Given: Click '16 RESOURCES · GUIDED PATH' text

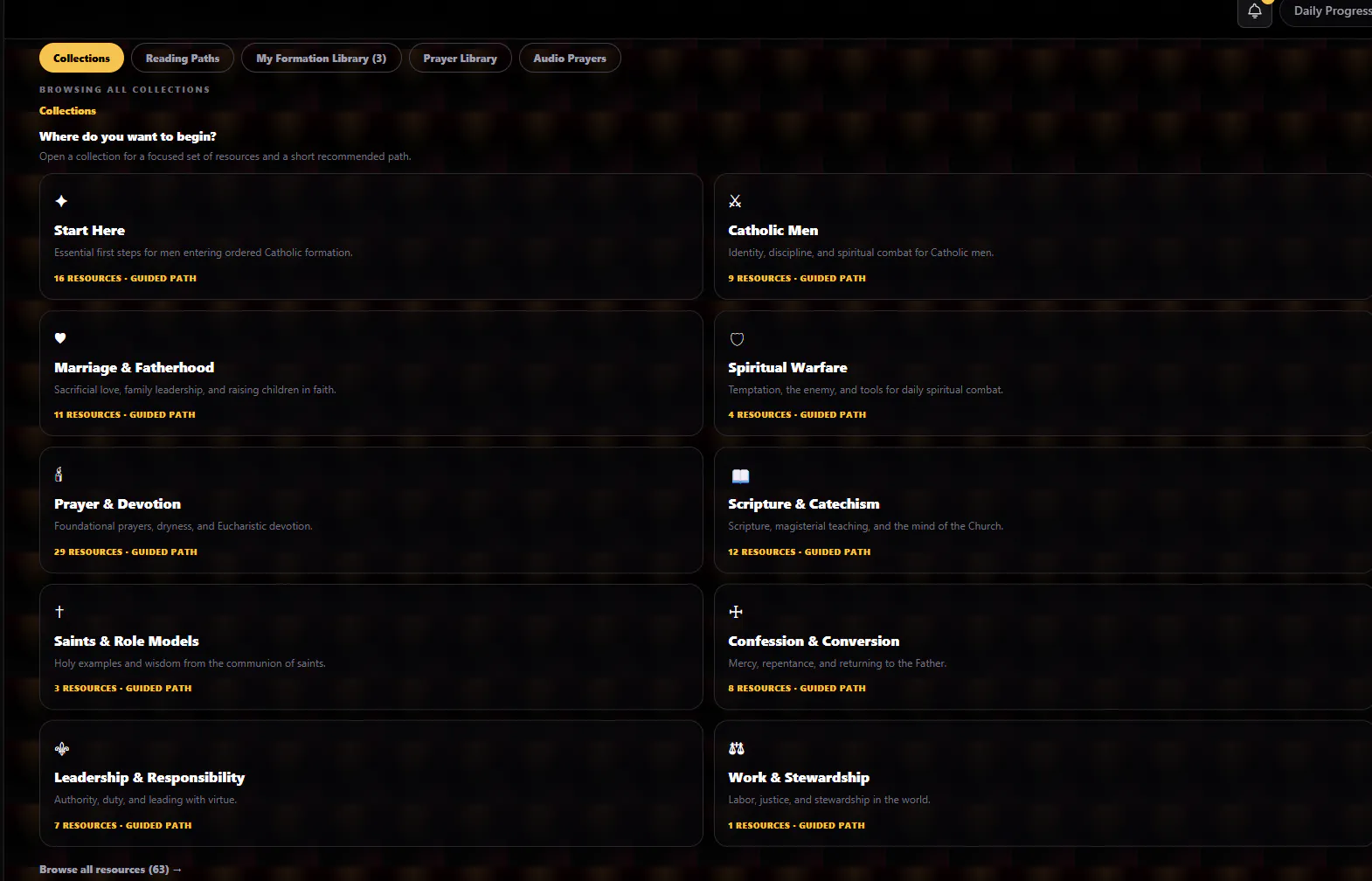Looking at the screenshot, I should [125, 278].
